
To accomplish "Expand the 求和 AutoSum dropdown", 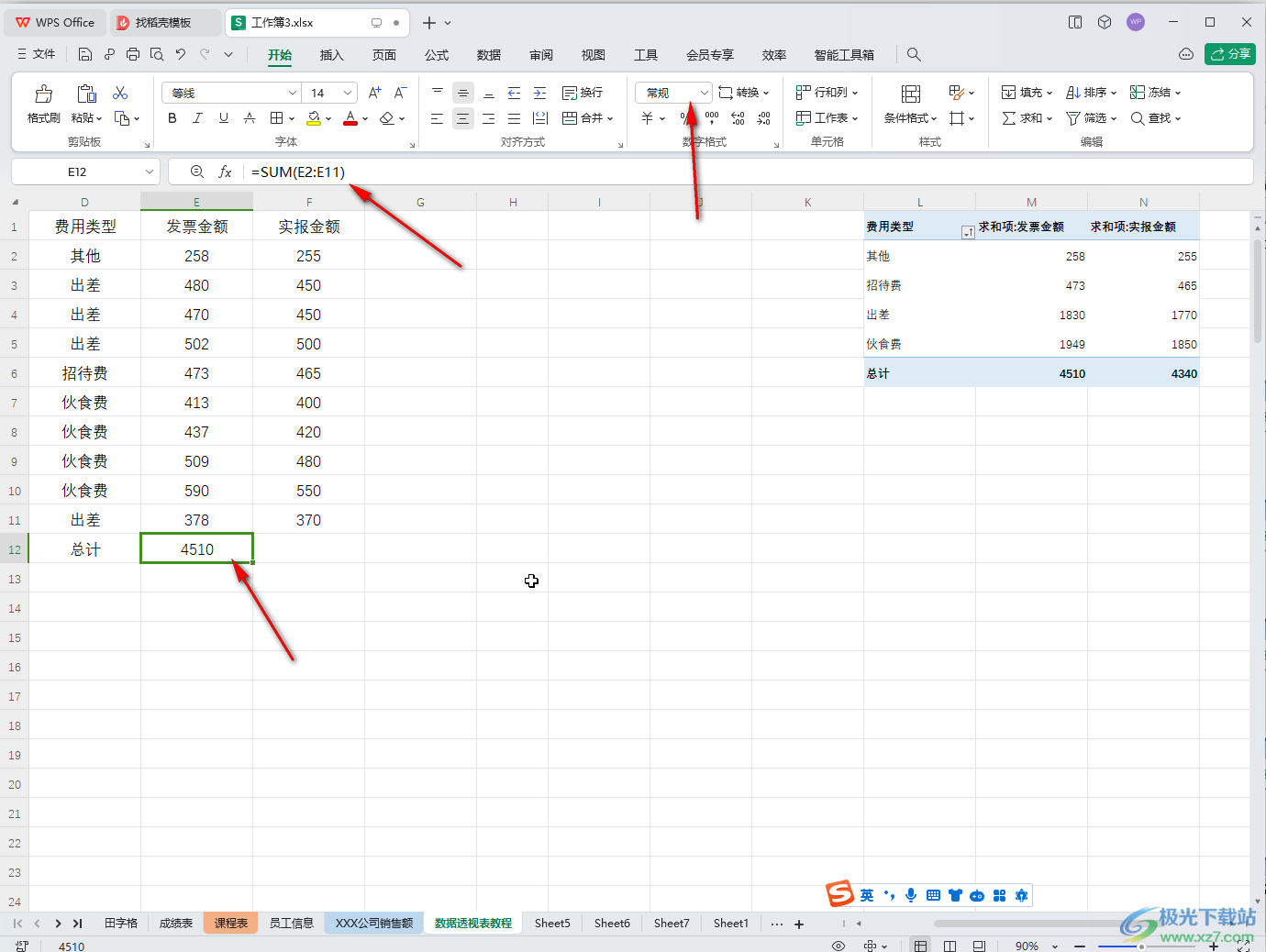I will [x=1049, y=118].
